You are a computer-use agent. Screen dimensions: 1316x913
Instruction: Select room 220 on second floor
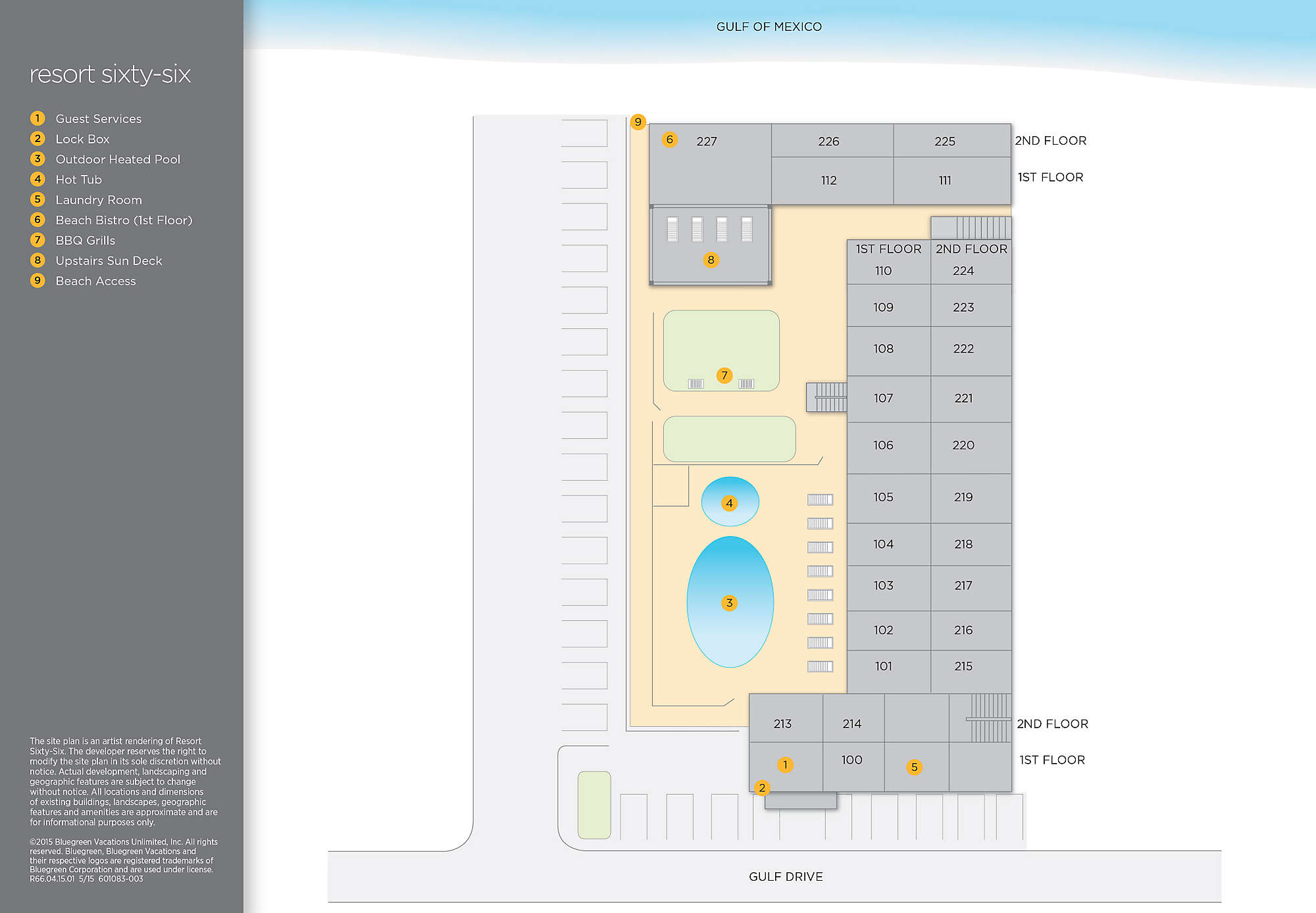pyautogui.click(x=963, y=445)
